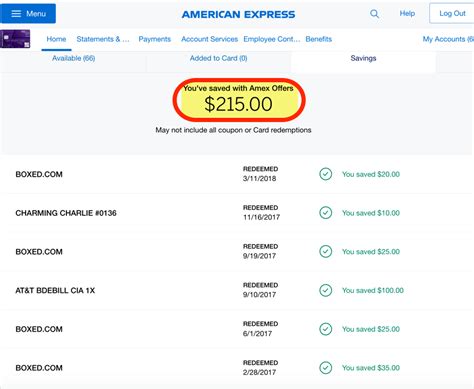This screenshot has height=389, width=474.
Task: Open the Statements & ... menu
Action: click(103, 39)
